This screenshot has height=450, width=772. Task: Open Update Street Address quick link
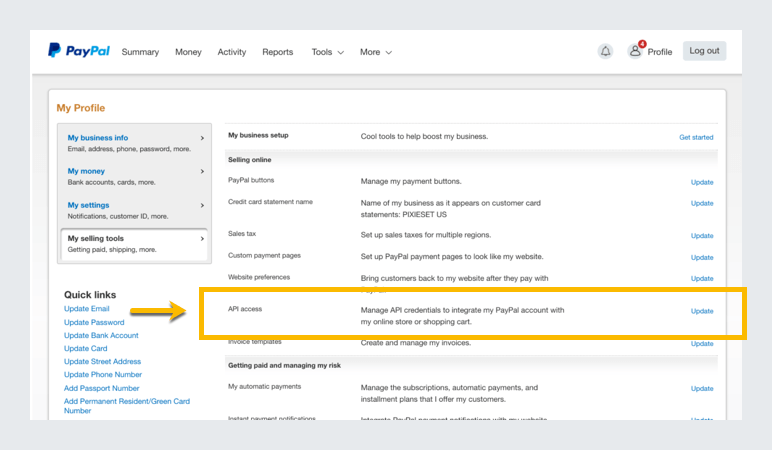point(102,361)
